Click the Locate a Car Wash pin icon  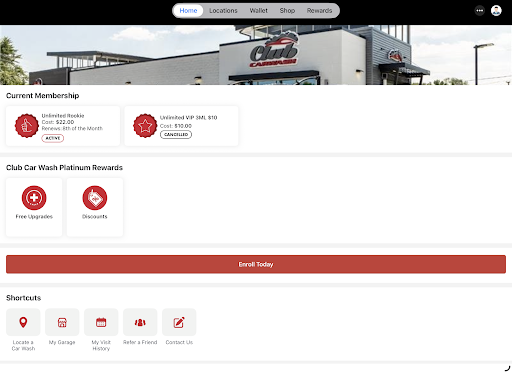(x=23, y=322)
